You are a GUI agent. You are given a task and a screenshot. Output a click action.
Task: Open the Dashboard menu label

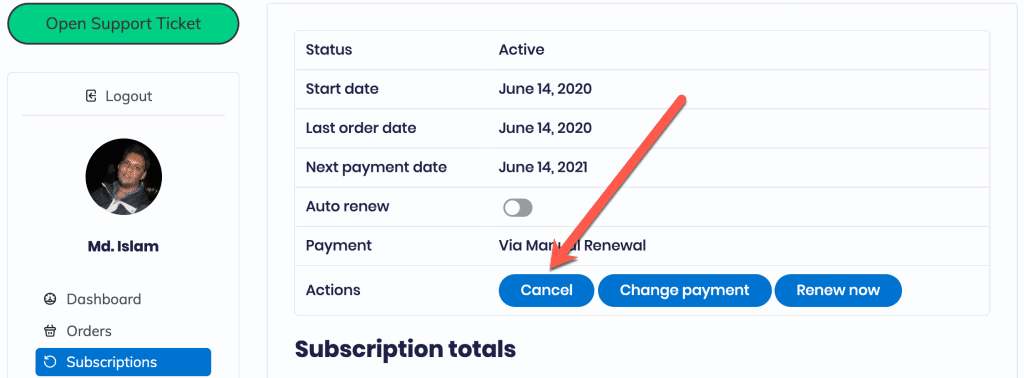[x=104, y=300]
